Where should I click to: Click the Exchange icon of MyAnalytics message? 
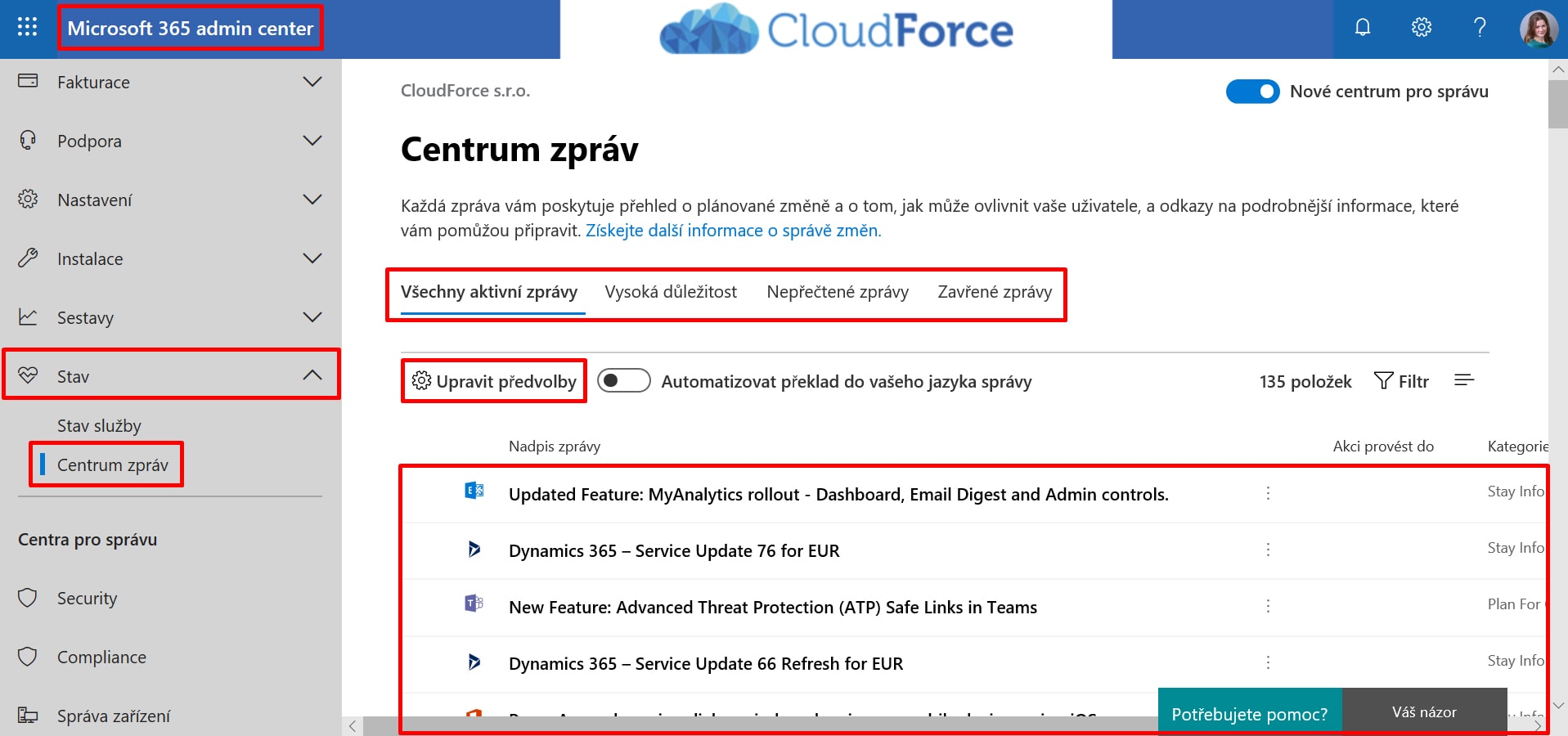[474, 491]
